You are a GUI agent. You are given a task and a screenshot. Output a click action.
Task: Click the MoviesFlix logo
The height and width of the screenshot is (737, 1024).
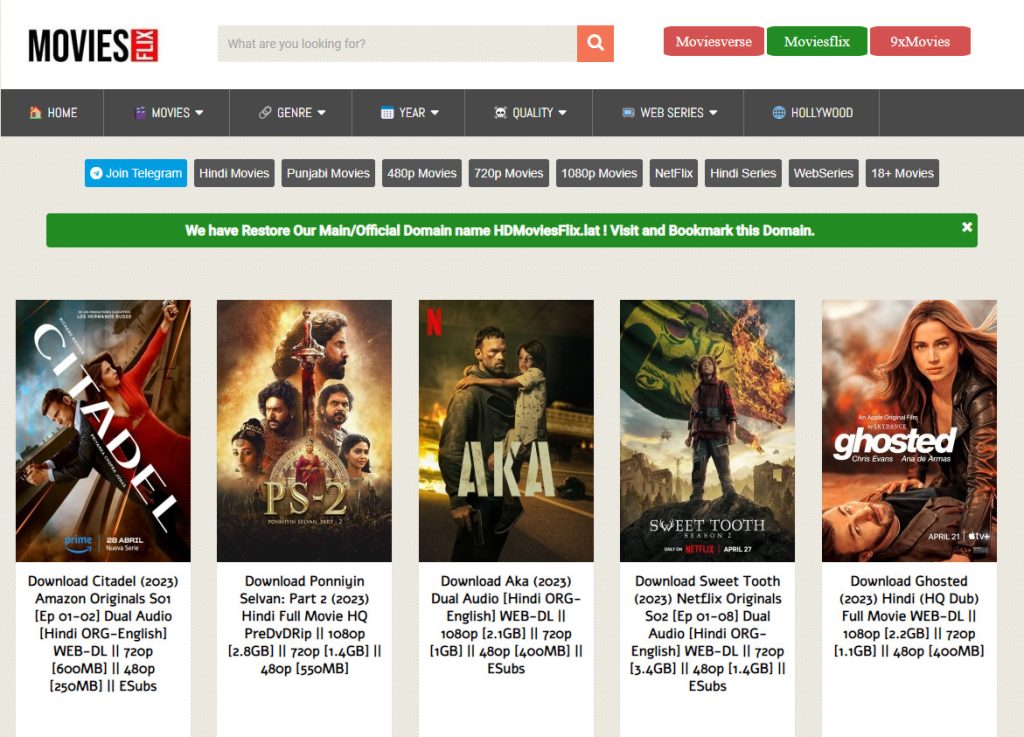pyautogui.click(x=93, y=46)
